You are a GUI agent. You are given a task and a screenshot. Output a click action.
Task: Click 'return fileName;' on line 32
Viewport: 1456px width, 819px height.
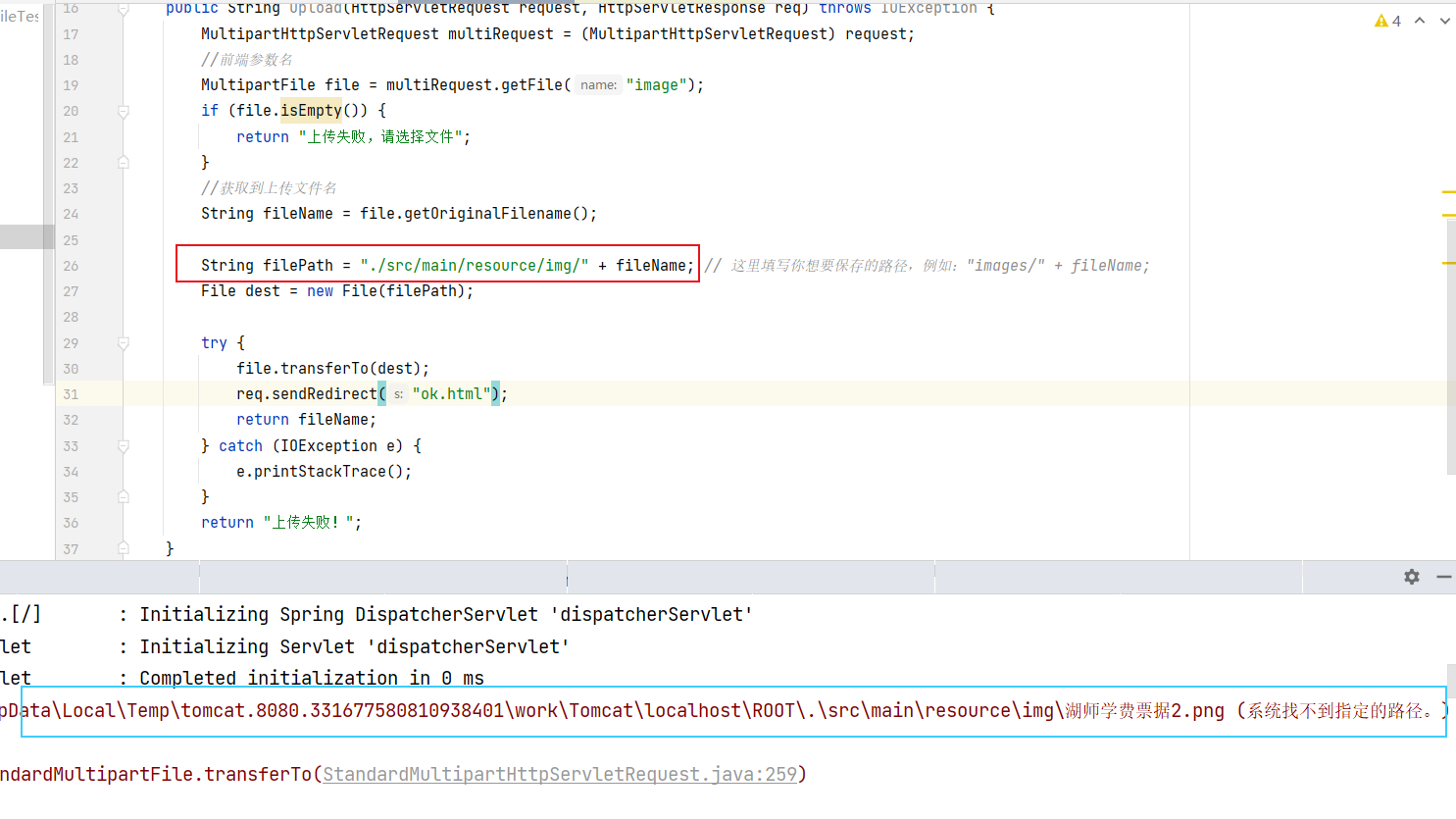(x=306, y=419)
